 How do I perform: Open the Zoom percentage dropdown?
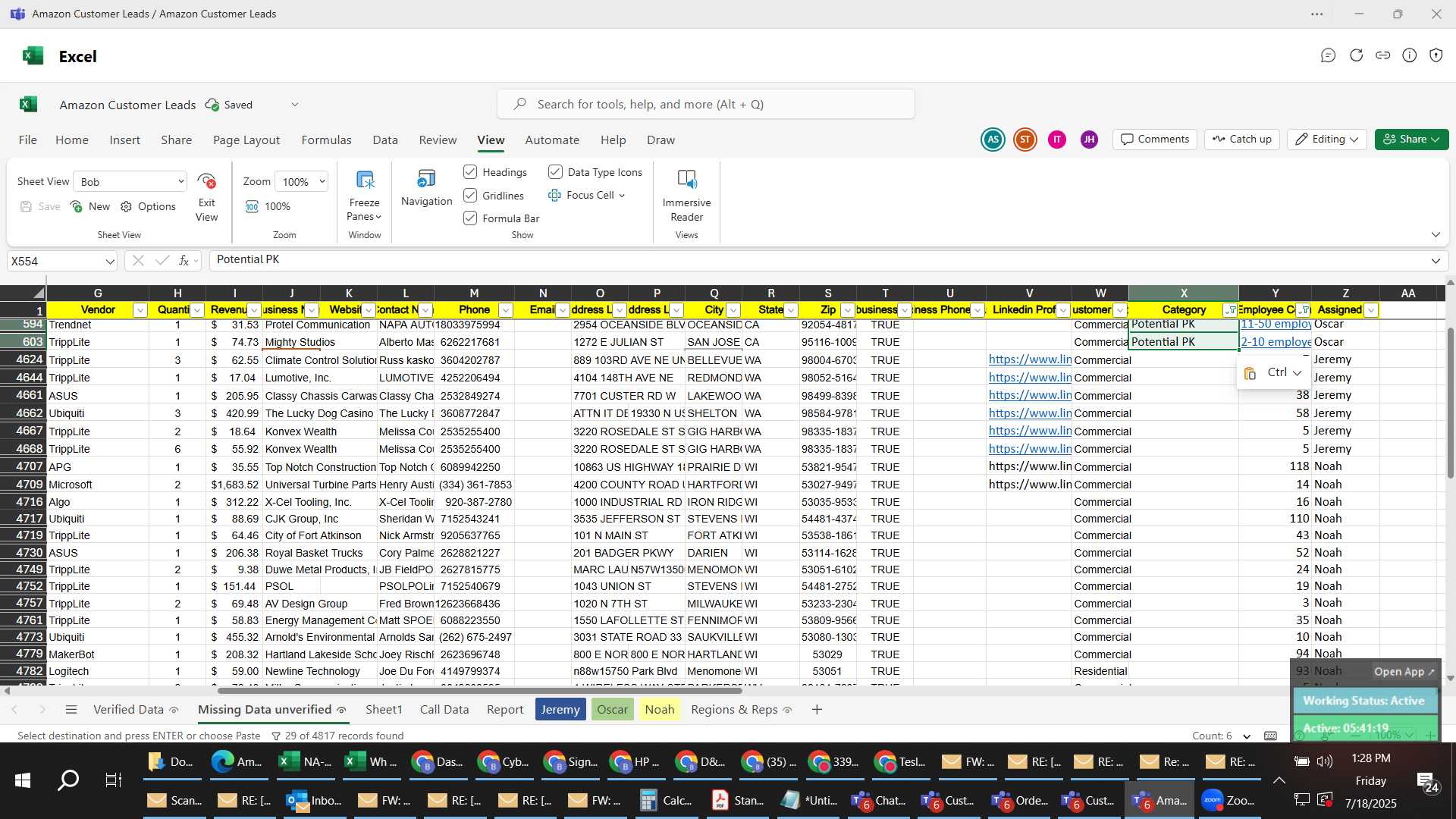coord(302,181)
